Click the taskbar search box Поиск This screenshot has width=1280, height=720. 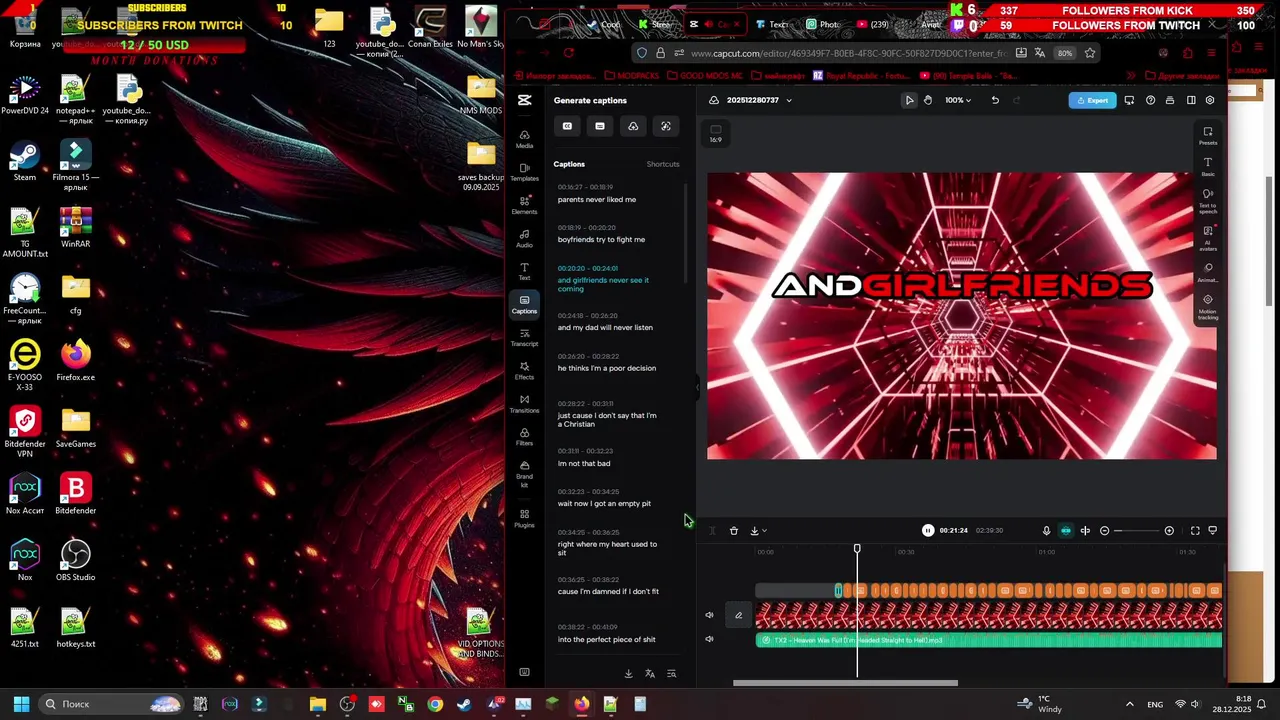[111, 704]
